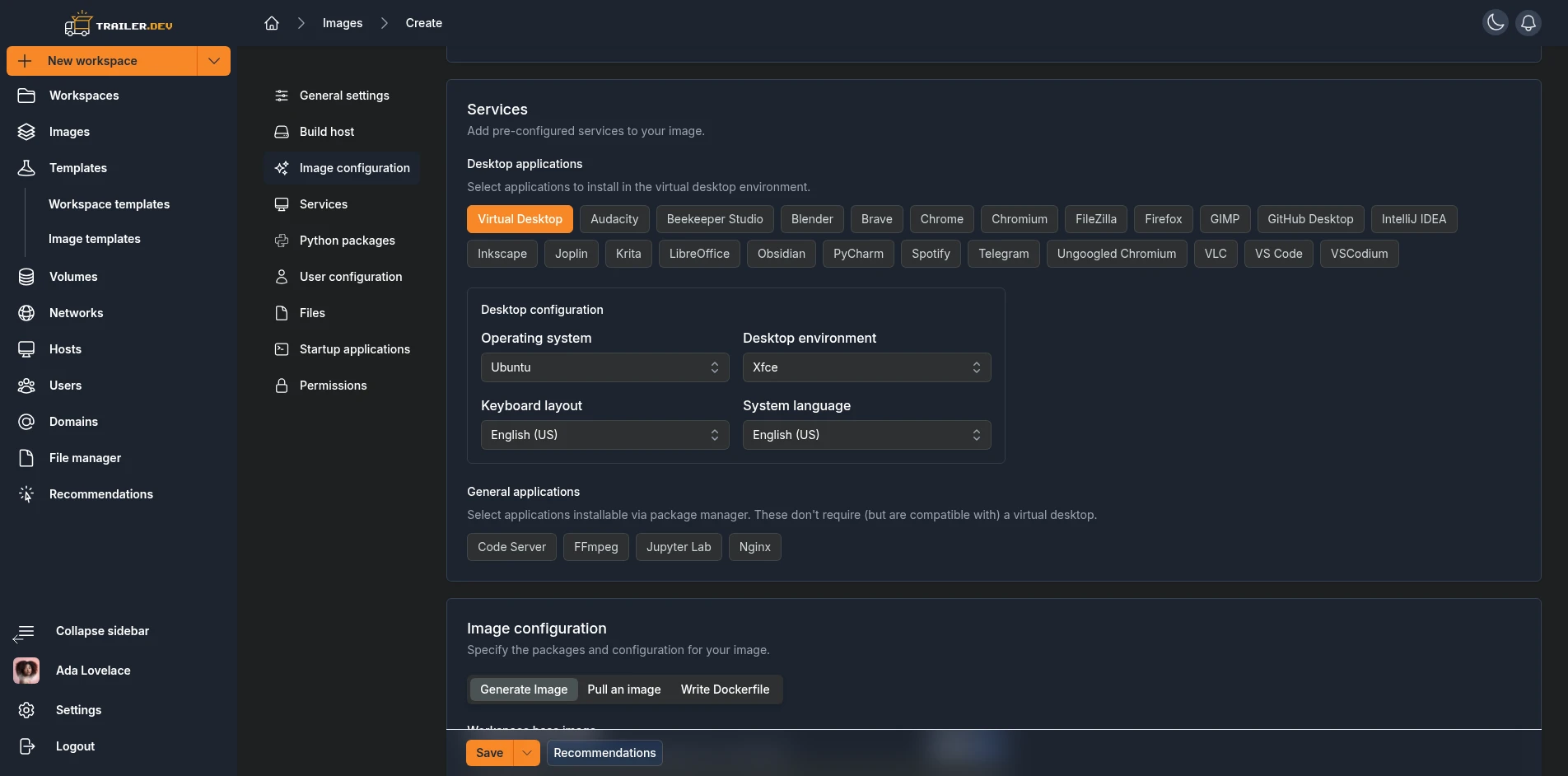Click Ada Lovelace avatar picture
Image resolution: width=1568 pixels, height=776 pixels.
pos(26,671)
